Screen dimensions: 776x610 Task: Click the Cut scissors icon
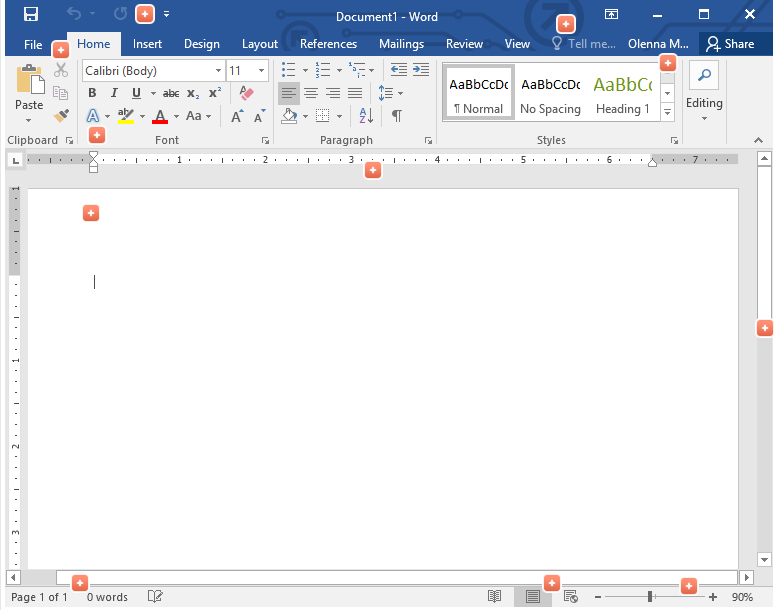pyautogui.click(x=61, y=70)
